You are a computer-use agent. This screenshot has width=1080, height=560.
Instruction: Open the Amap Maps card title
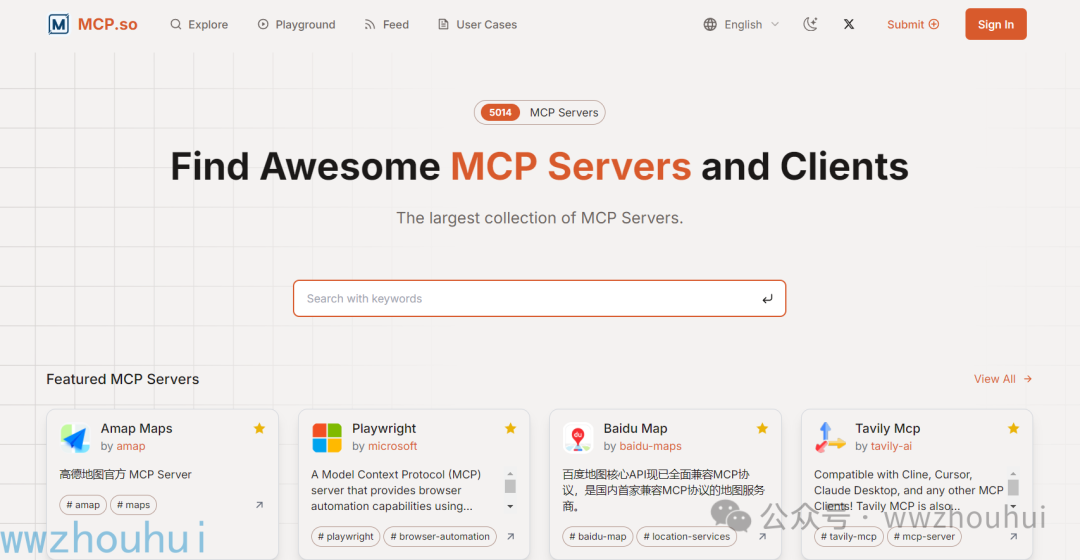pos(136,428)
